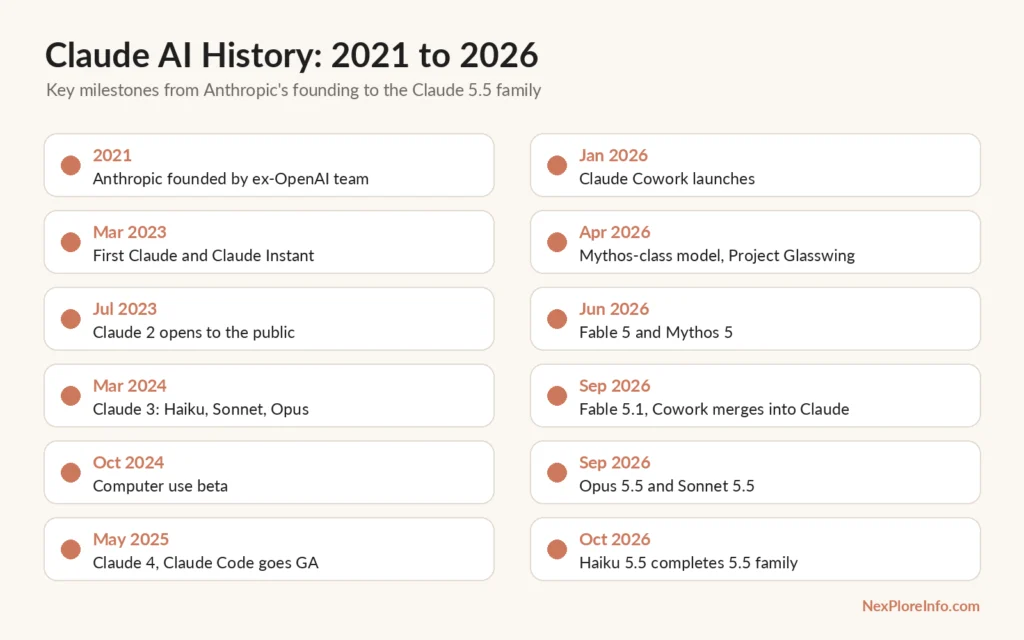The image size is (1024, 640).
Task: Click the NexPloreInfo.com link
Action: (x=921, y=606)
